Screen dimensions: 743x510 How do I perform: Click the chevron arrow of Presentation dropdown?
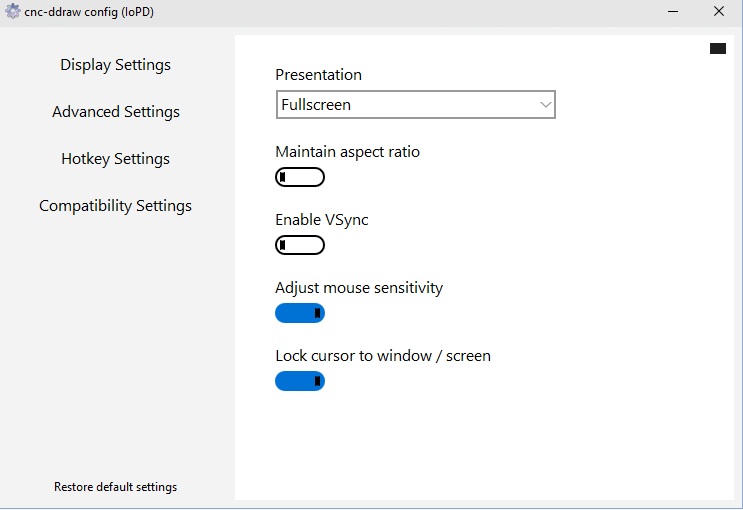(x=545, y=104)
